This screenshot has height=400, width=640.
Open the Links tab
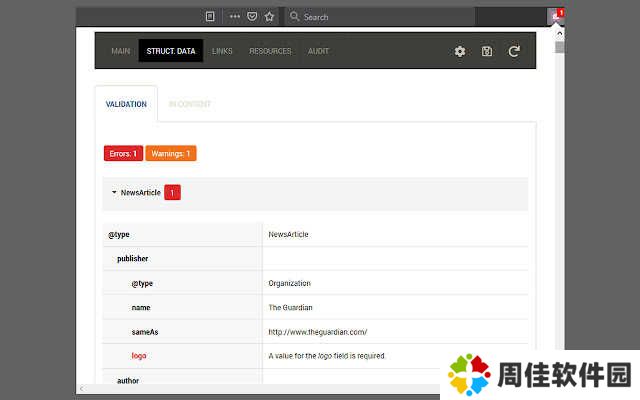pos(222,51)
